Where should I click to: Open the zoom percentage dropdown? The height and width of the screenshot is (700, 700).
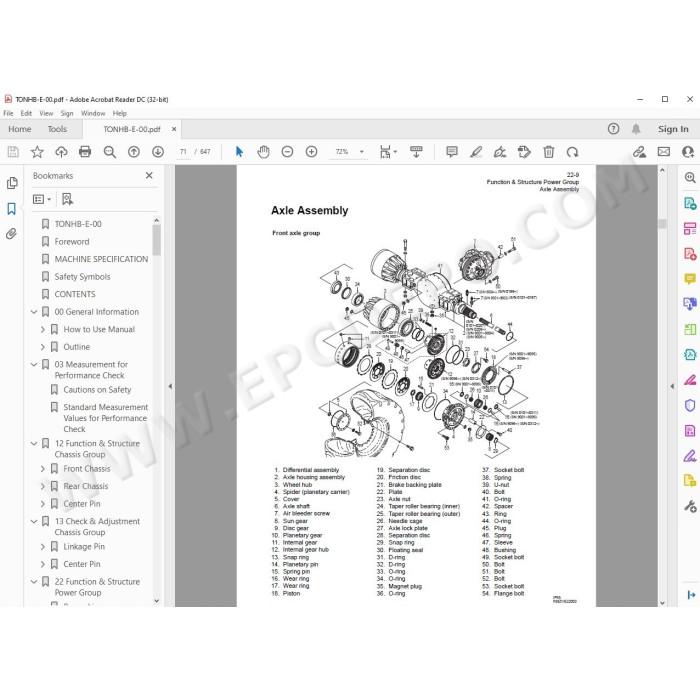coord(362,152)
